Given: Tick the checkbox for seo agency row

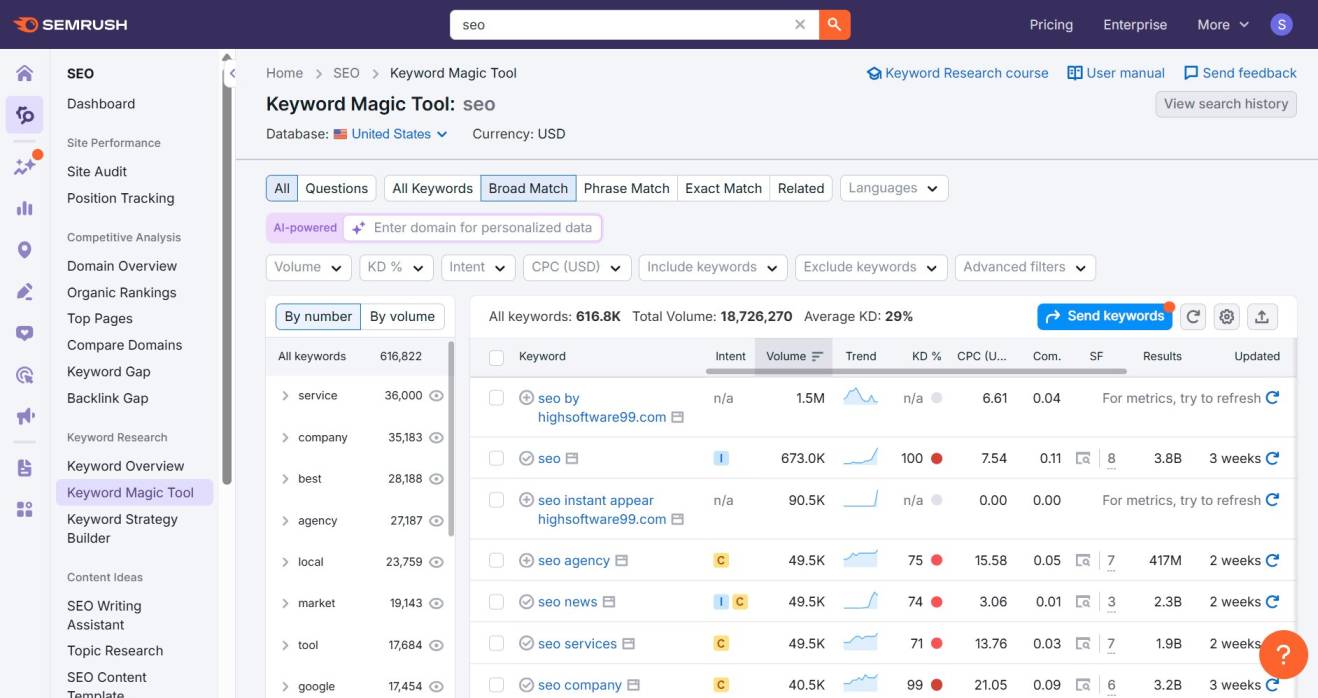Looking at the screenshot, I should pos(496,560).
